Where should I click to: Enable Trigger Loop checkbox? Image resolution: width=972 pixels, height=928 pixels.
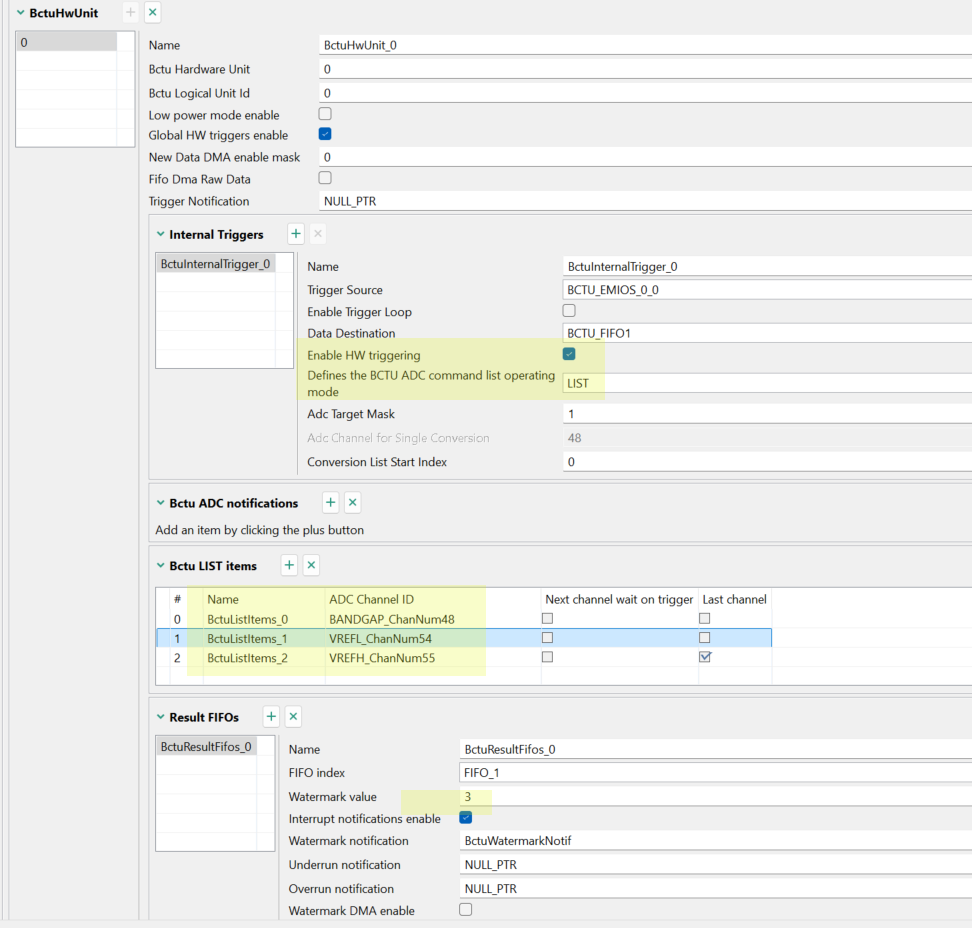(569, 311)
